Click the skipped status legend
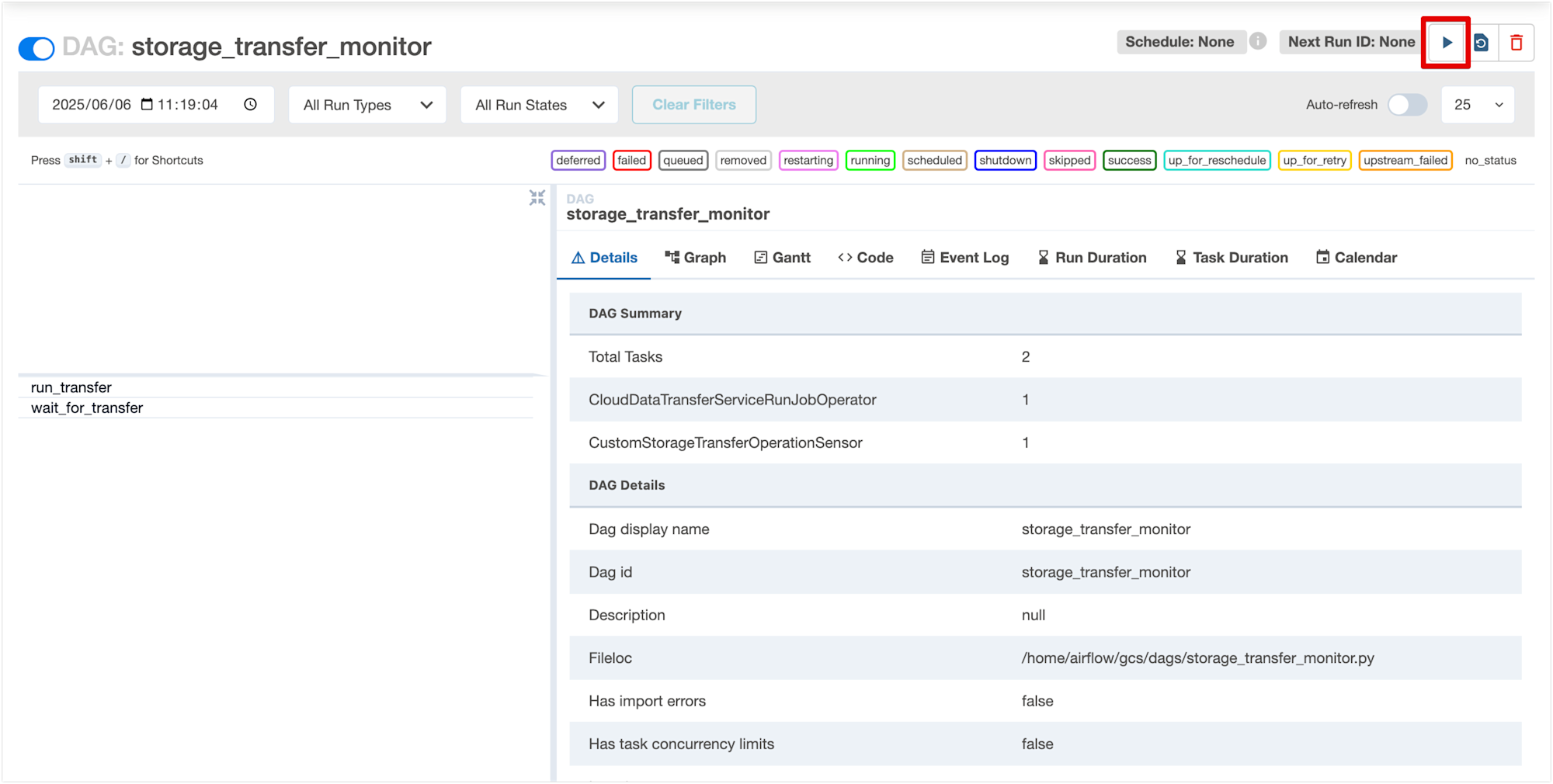1553x784 pixels. pos(1070,161)
